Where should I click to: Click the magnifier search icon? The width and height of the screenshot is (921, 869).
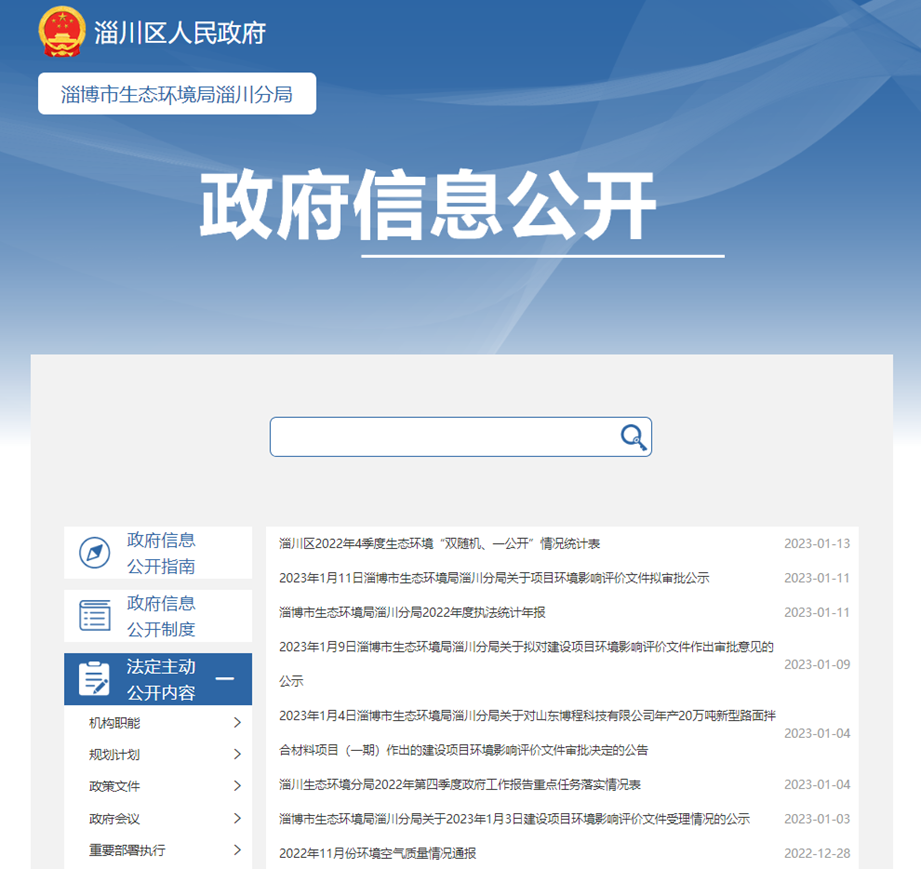633,437
